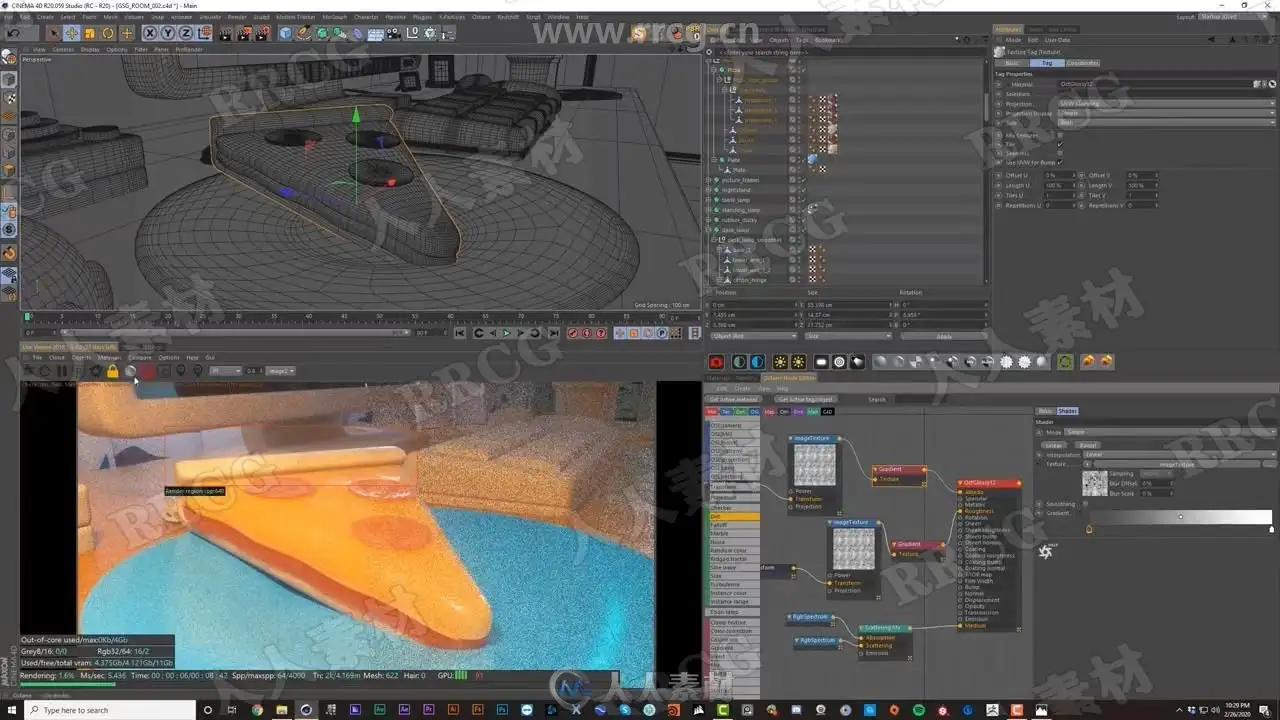Toggle the Y axis lock
Screen dimensions: 1280x720
coord(169,33)
